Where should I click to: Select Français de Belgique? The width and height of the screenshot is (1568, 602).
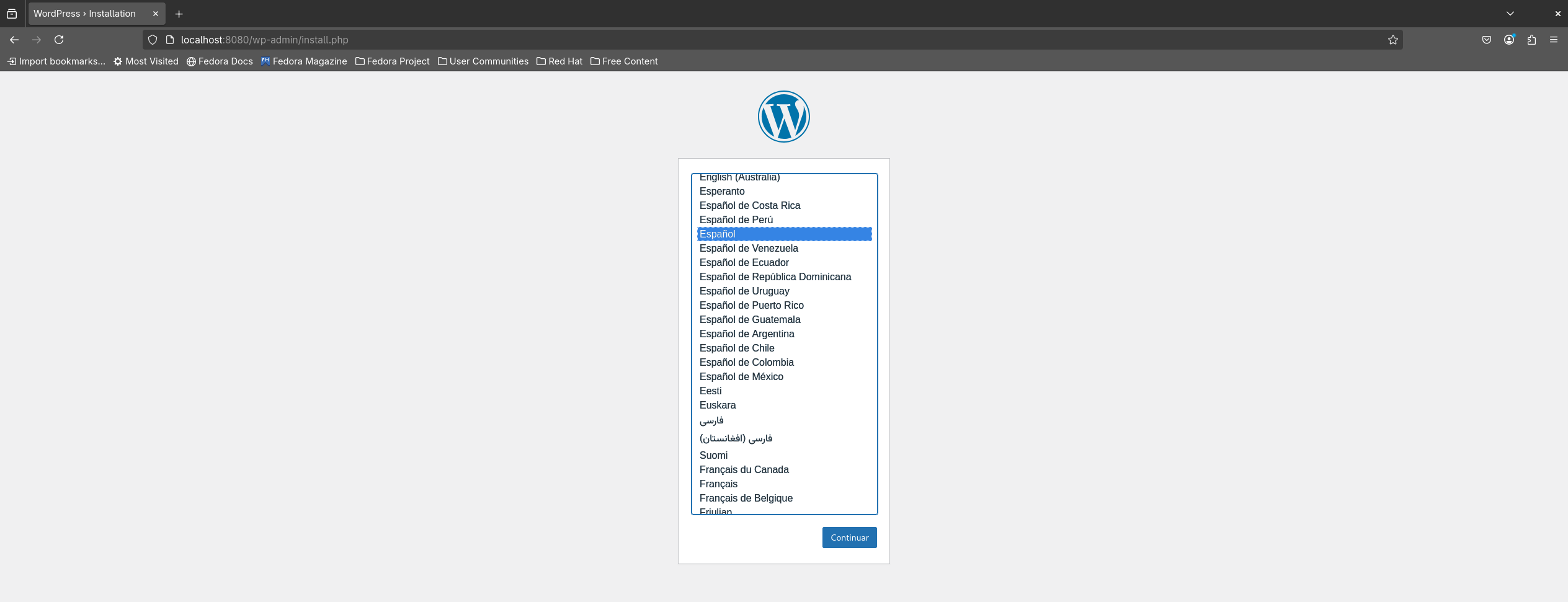pyautogui.click(x=784, y=498)
